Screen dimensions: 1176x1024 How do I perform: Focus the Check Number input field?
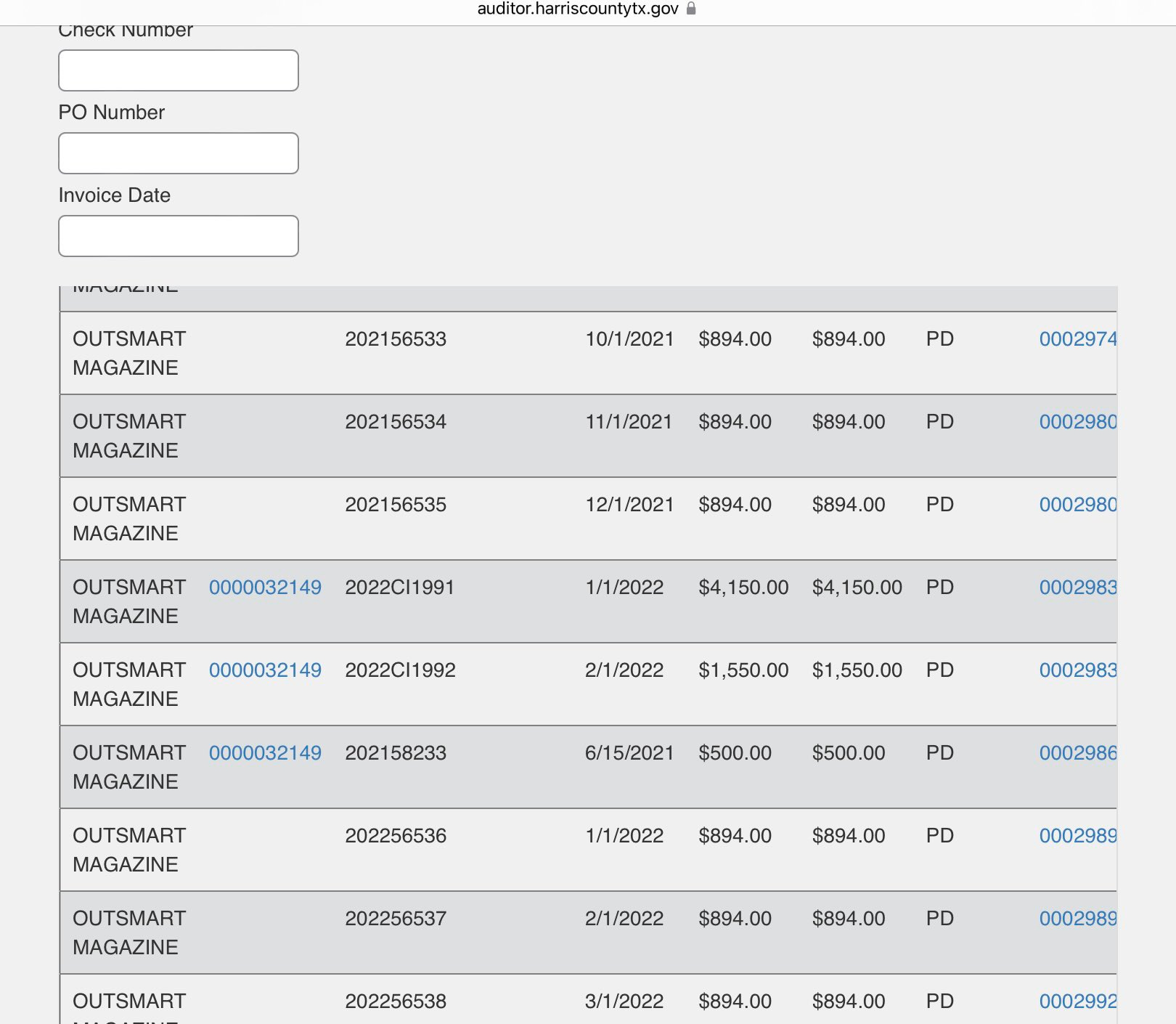coord(179,70)
